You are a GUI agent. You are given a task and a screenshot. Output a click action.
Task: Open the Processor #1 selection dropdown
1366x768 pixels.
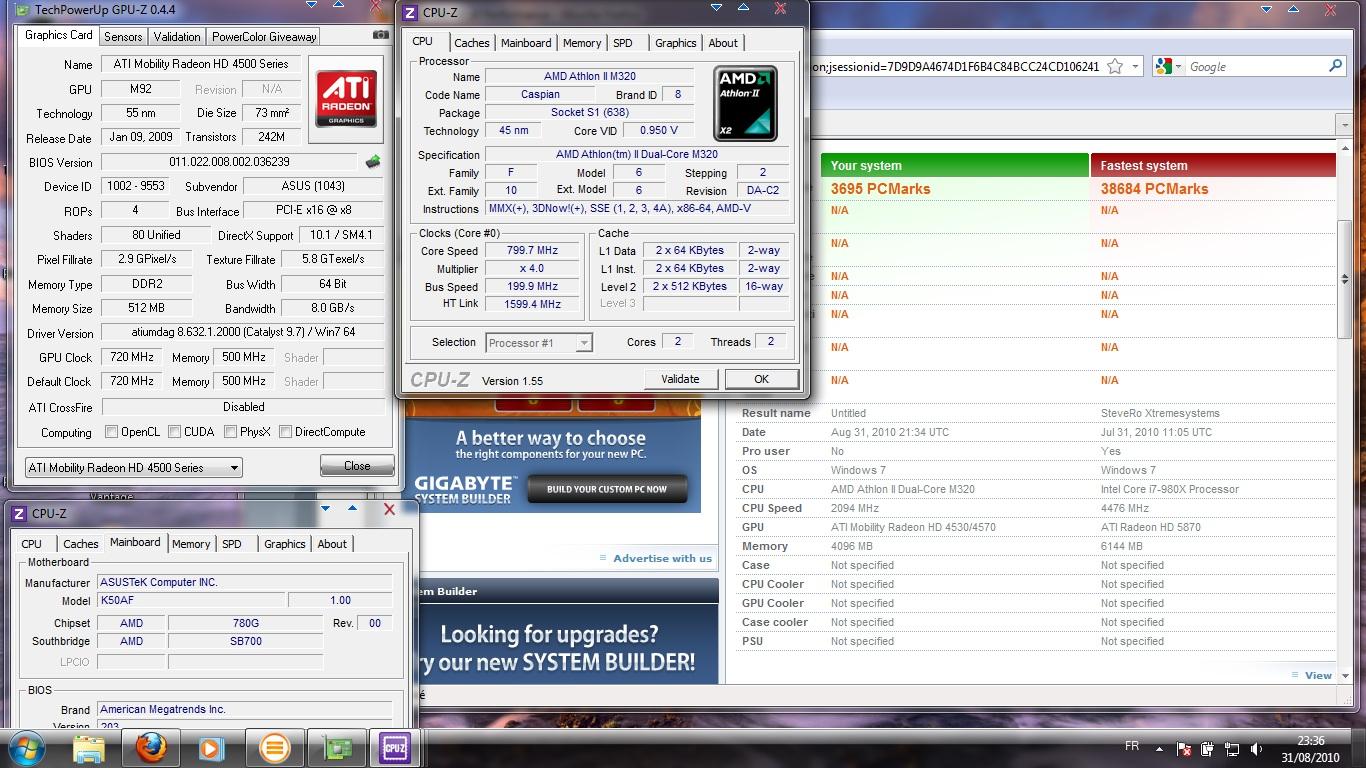(x=539, y=342)
